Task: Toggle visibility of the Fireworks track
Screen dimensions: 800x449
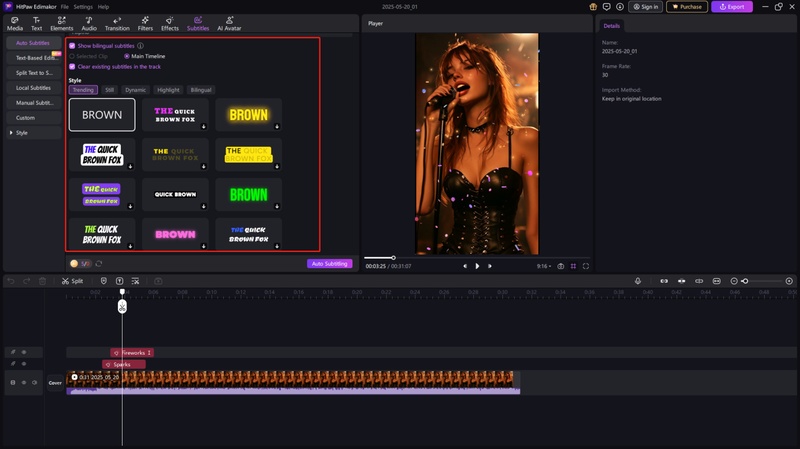Action: click(23, 352)
